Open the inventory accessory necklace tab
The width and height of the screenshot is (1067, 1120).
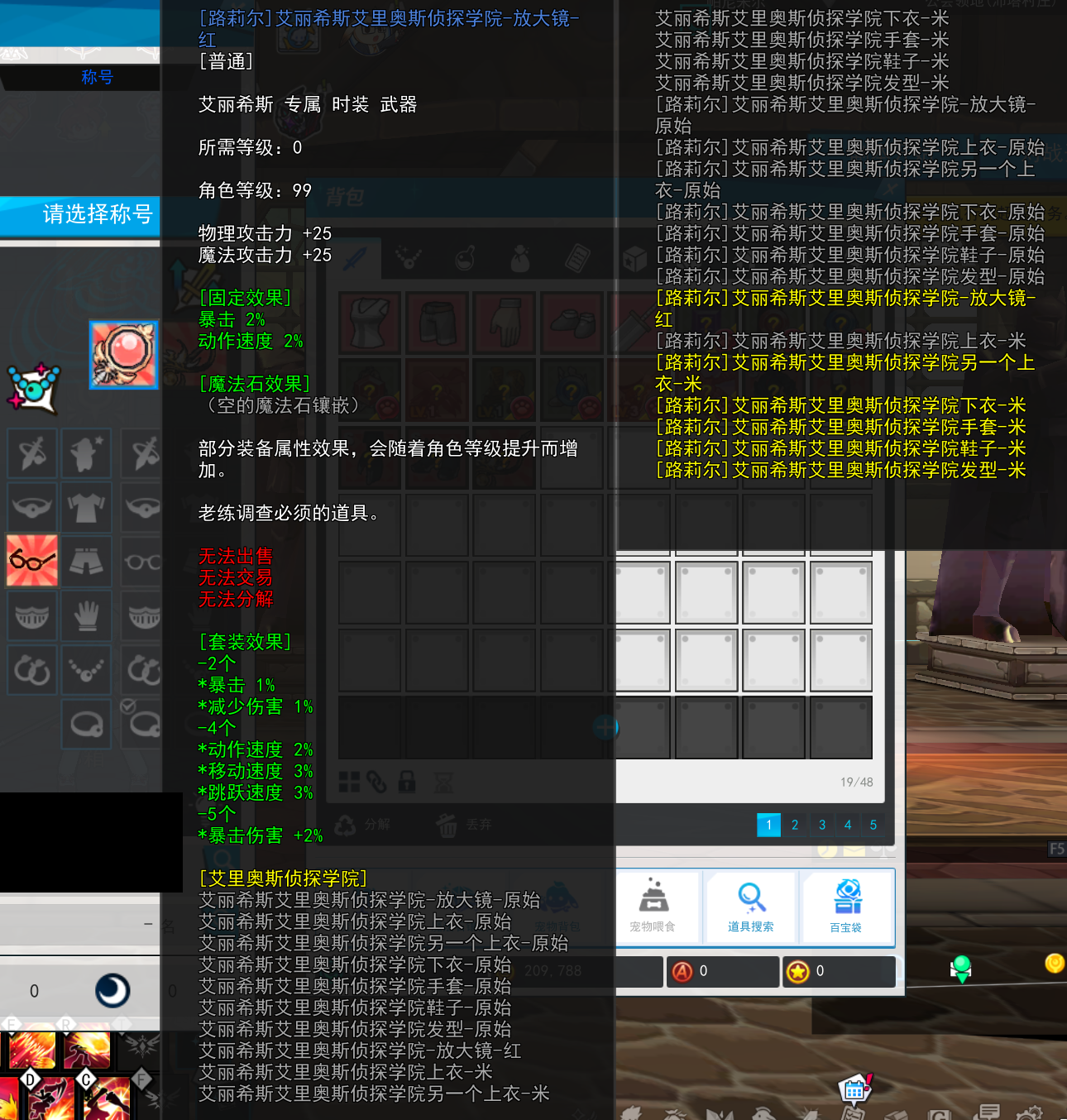[408, 259]
